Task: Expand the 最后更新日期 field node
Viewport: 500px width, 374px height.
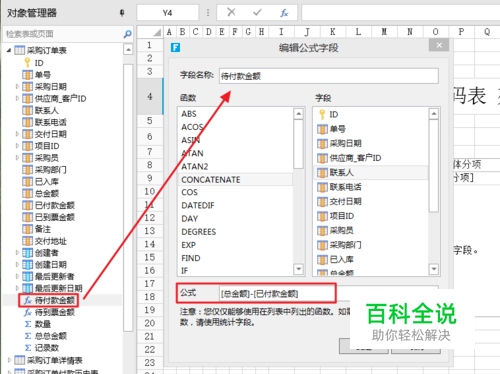Action: pyautogui.click(x=17, y=288)
